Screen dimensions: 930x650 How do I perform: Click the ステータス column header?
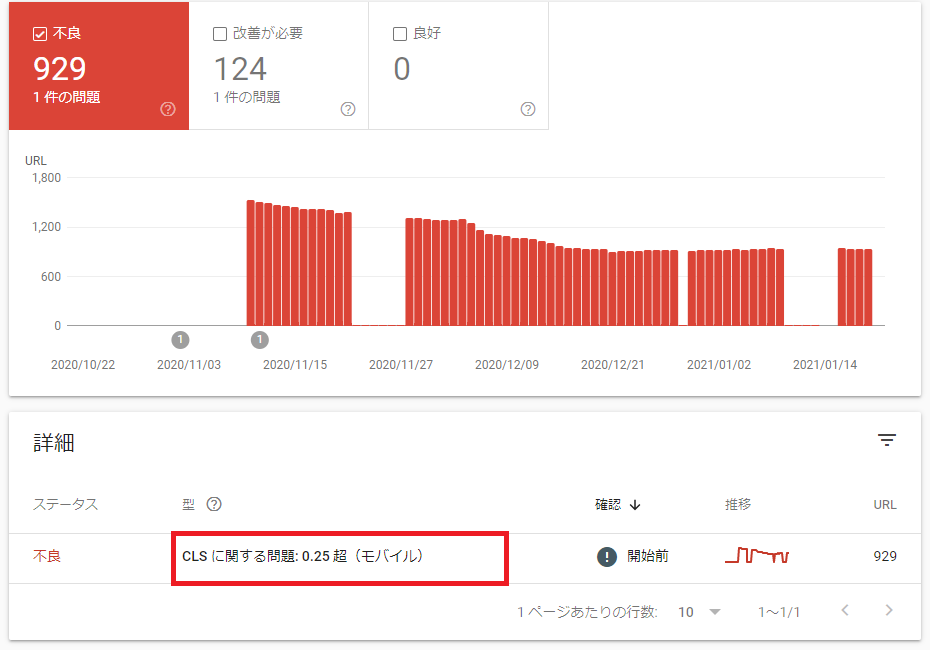click(65, 505)
